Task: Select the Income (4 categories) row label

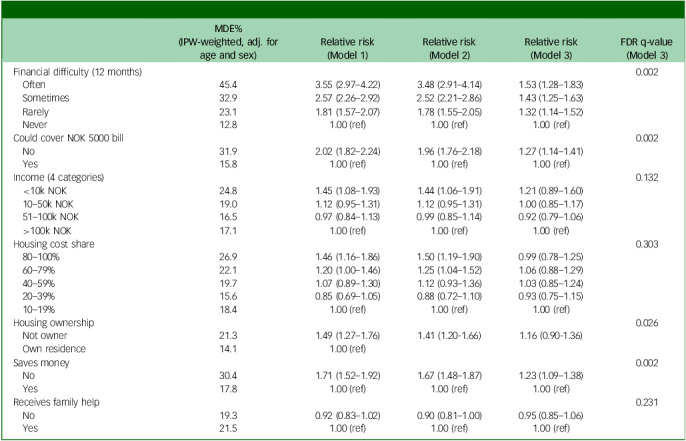Action: tap(59, 178)
